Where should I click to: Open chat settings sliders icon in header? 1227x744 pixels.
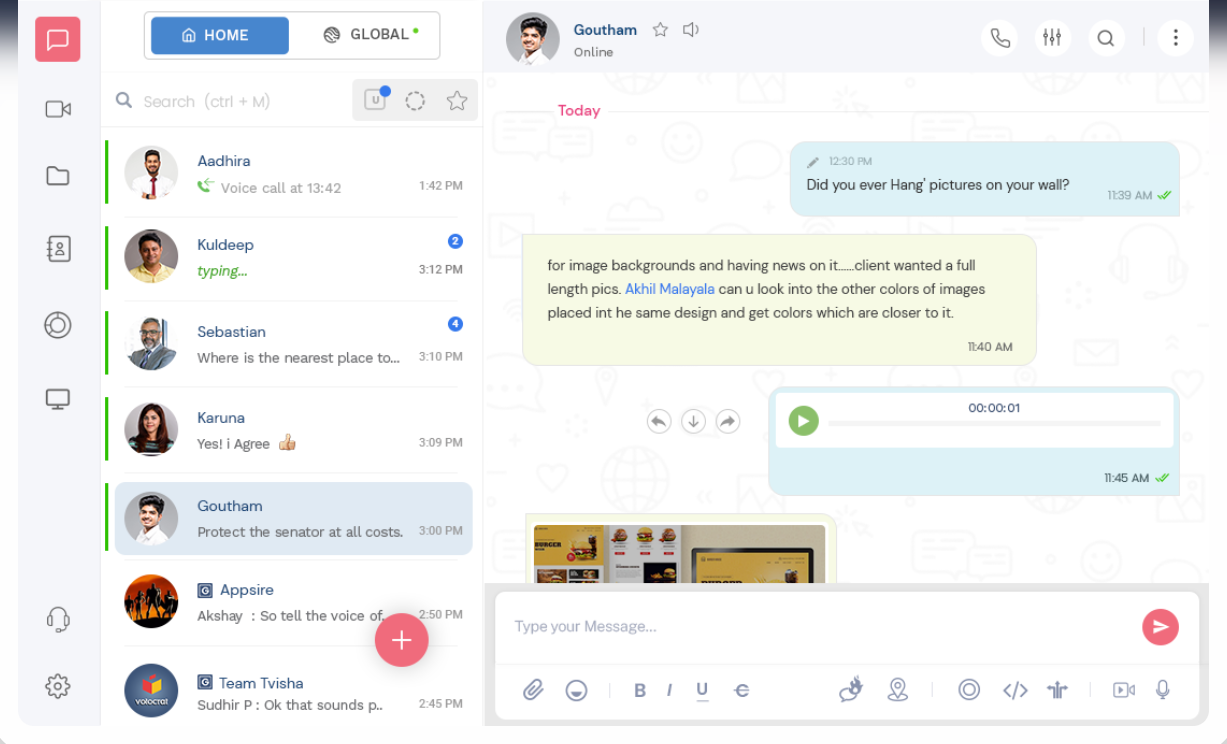coord(1052,38)
